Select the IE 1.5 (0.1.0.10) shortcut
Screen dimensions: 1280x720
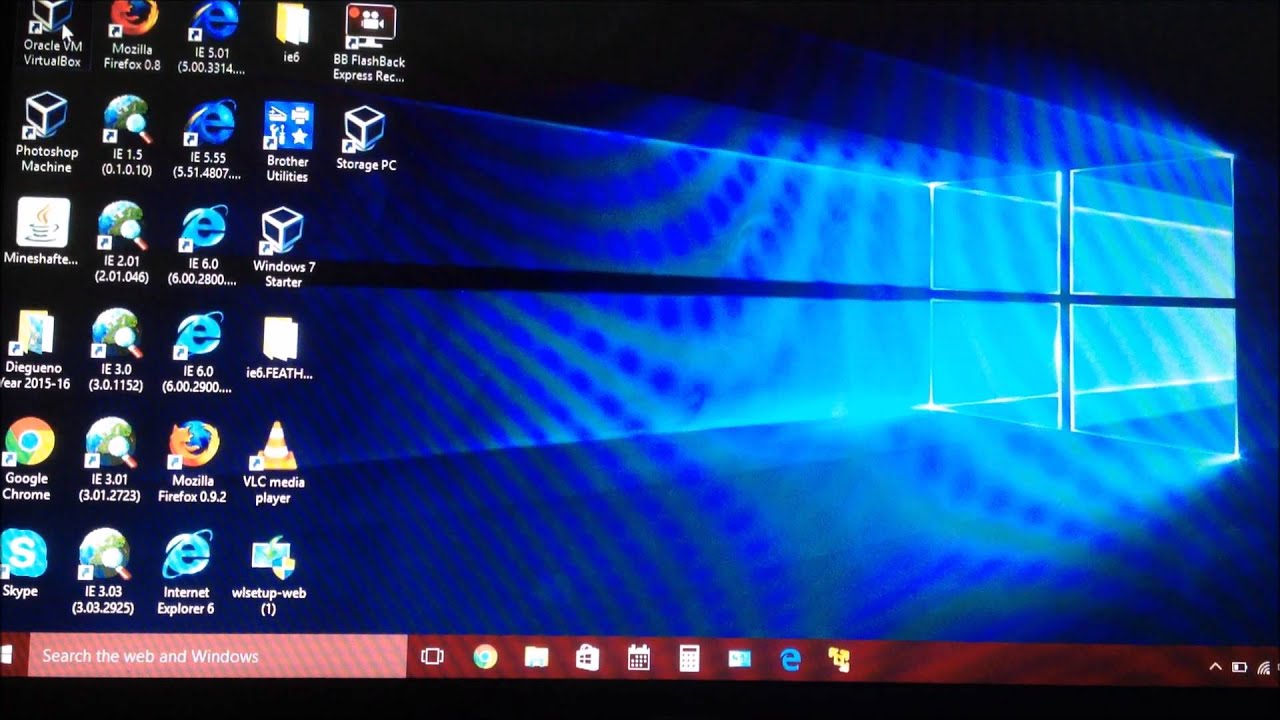click(x=127, y=136)
